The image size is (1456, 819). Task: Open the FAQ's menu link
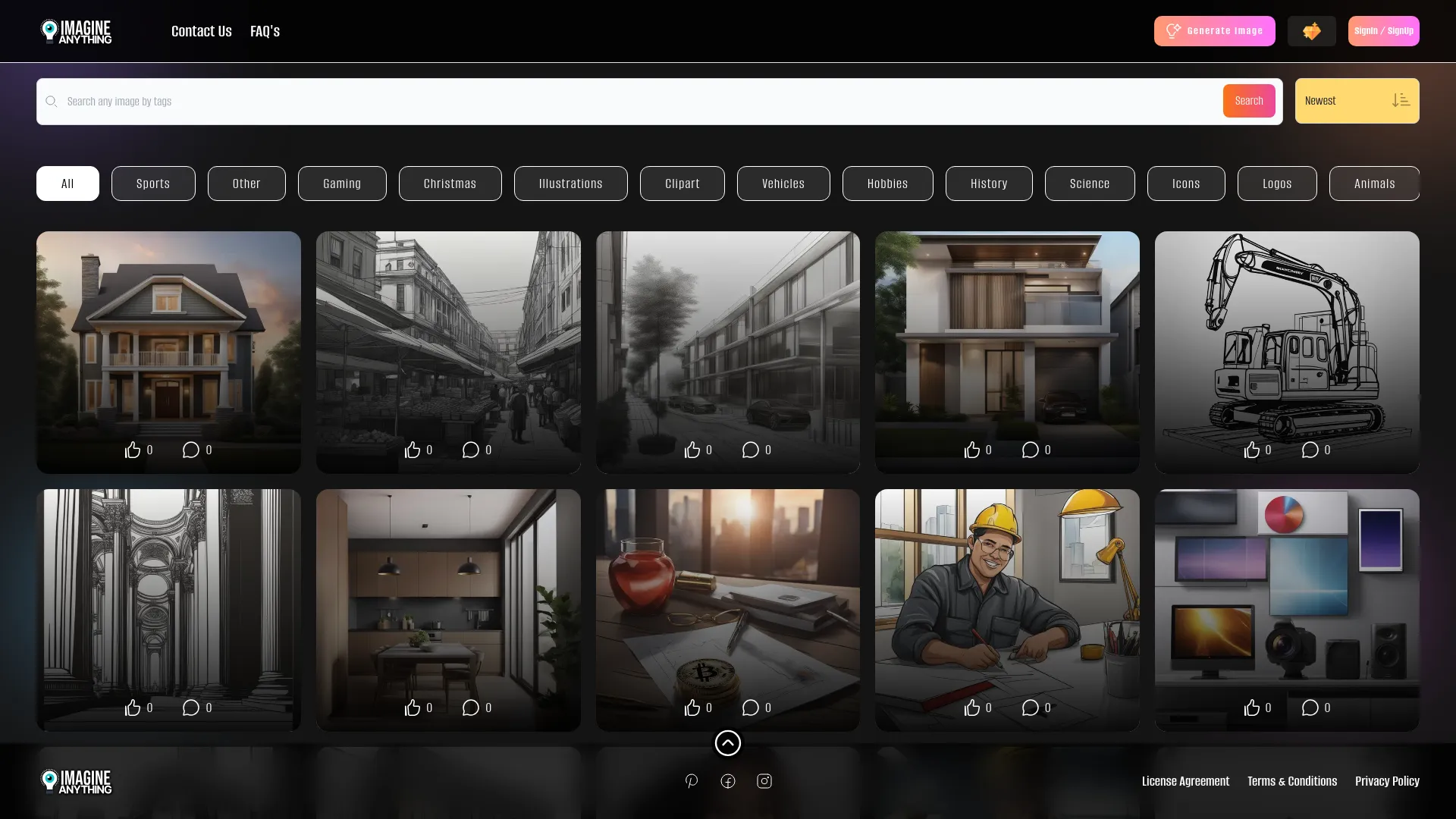pyautogui.click(x=265, y=31)
